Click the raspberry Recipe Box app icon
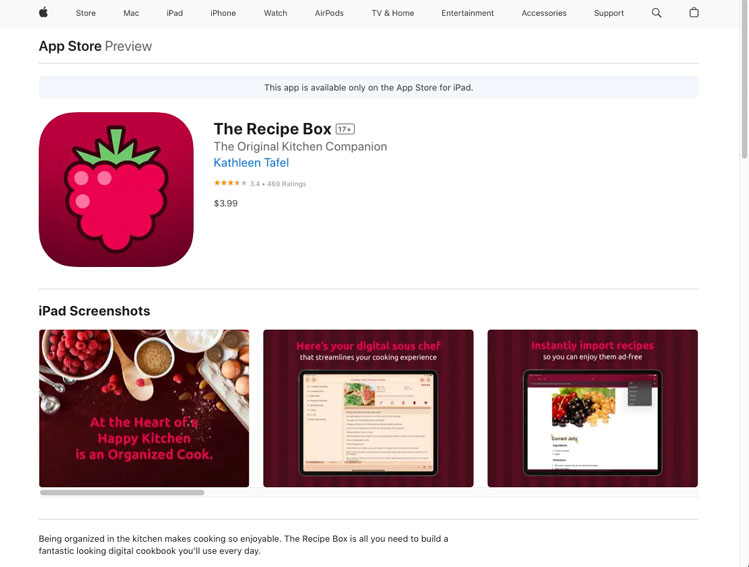 pyautogui.click(x=116, y=189)
